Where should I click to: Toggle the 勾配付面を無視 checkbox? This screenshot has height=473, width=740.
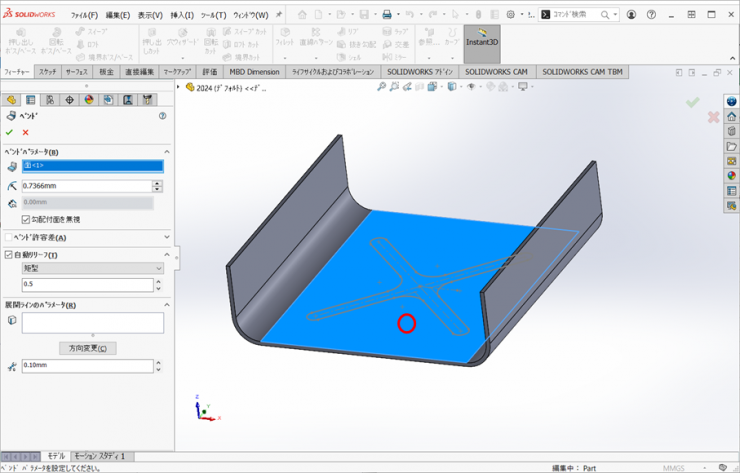[x=26, y=219]
